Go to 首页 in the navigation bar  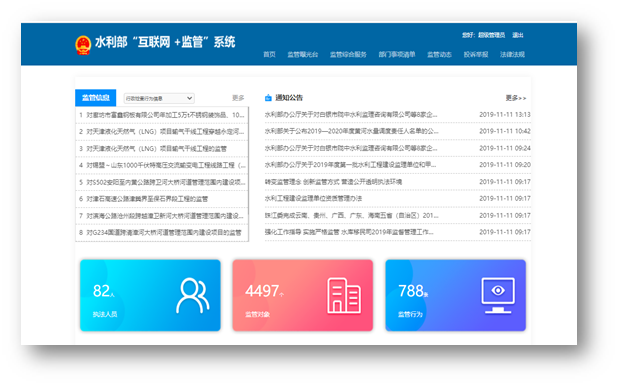(269, 54)
